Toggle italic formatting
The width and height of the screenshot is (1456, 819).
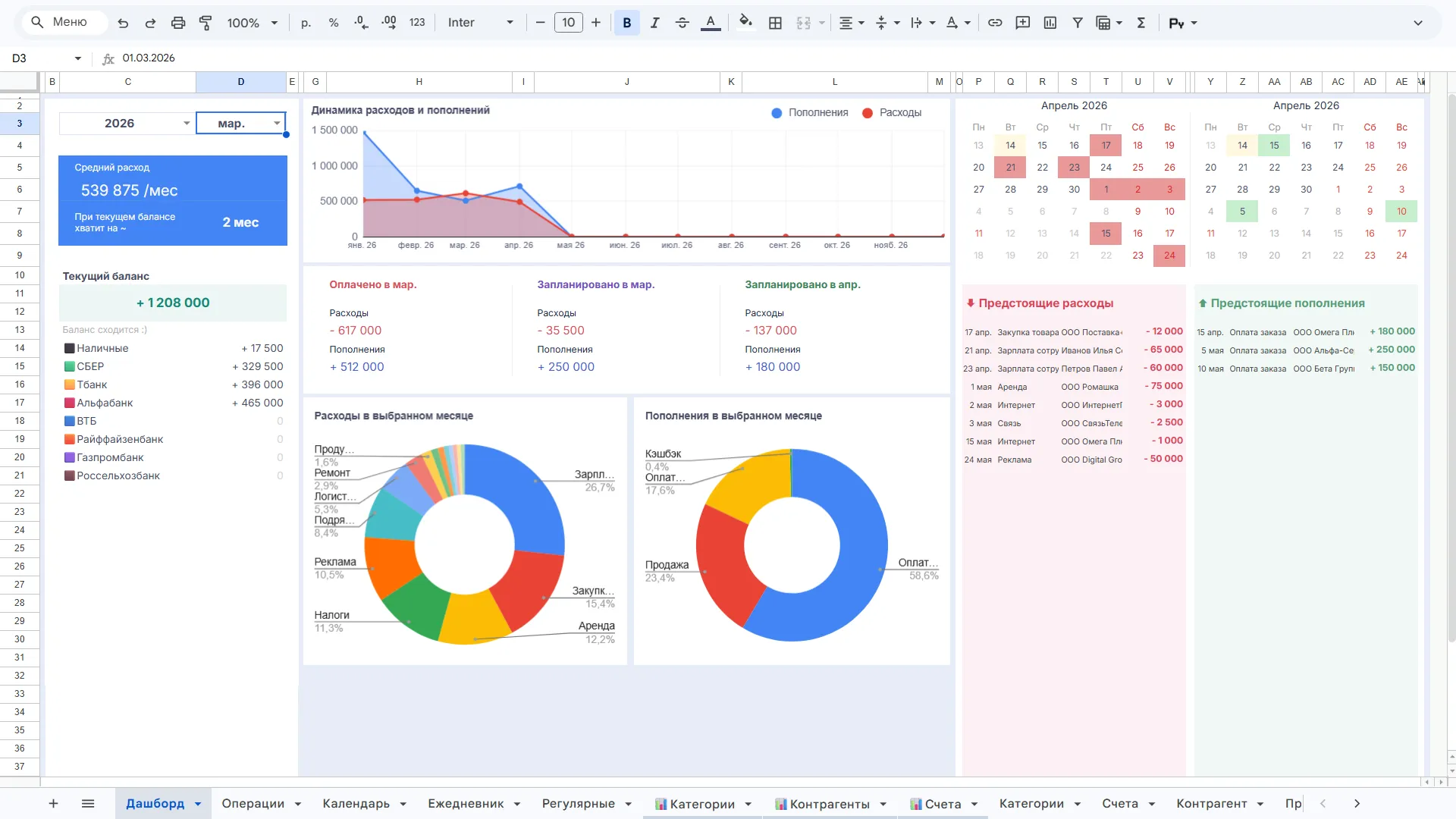tap(654, 23)
